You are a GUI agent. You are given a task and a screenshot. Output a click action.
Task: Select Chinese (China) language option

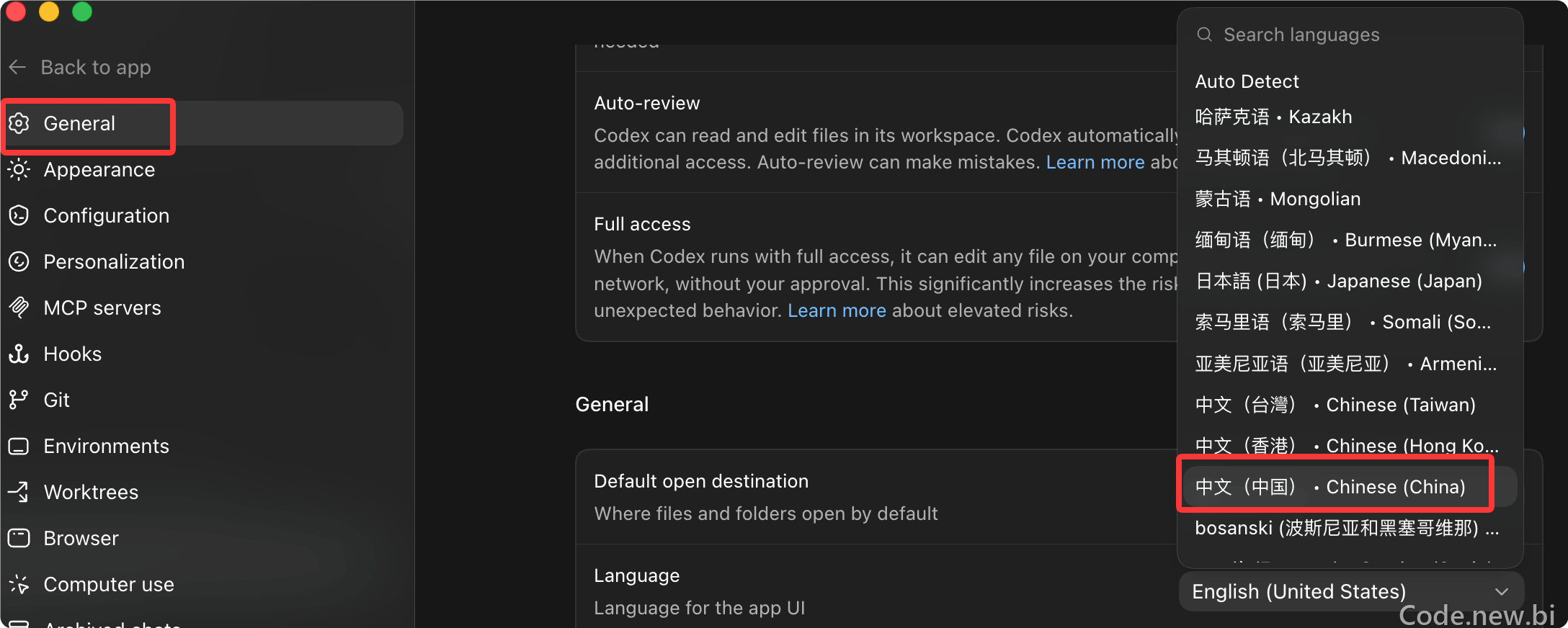pyautogui.click(x=1350, y=487)
